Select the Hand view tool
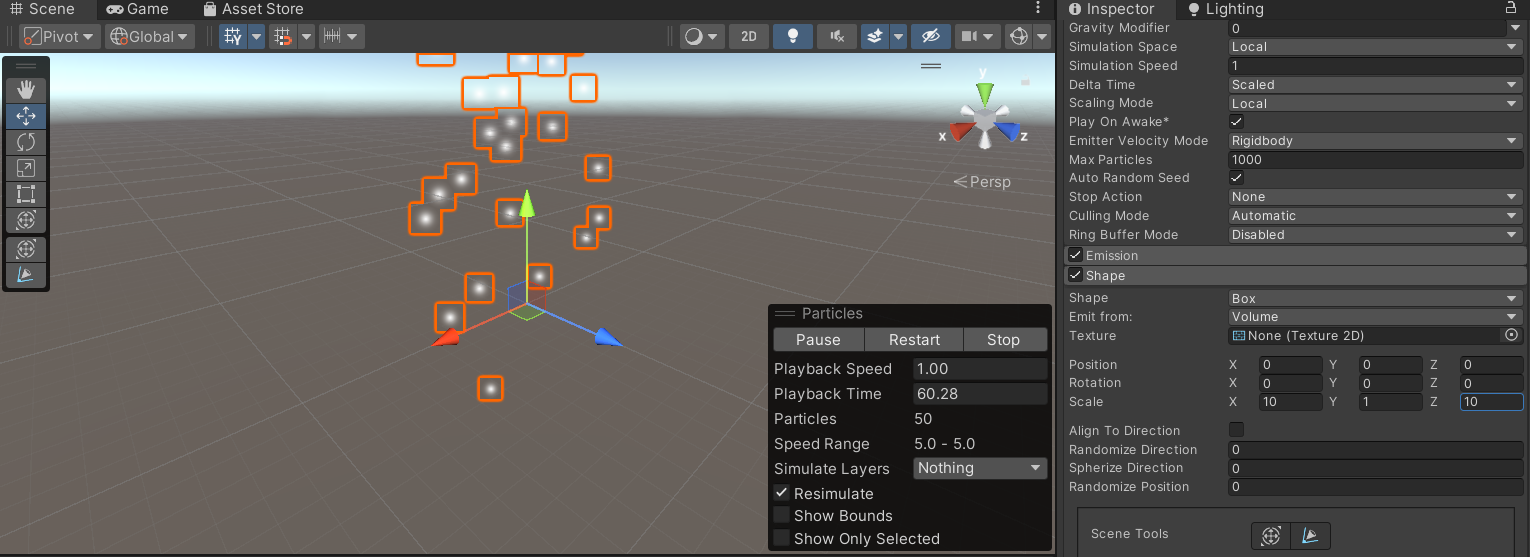This screenshot has width=1530, height=557. (26, 90)
